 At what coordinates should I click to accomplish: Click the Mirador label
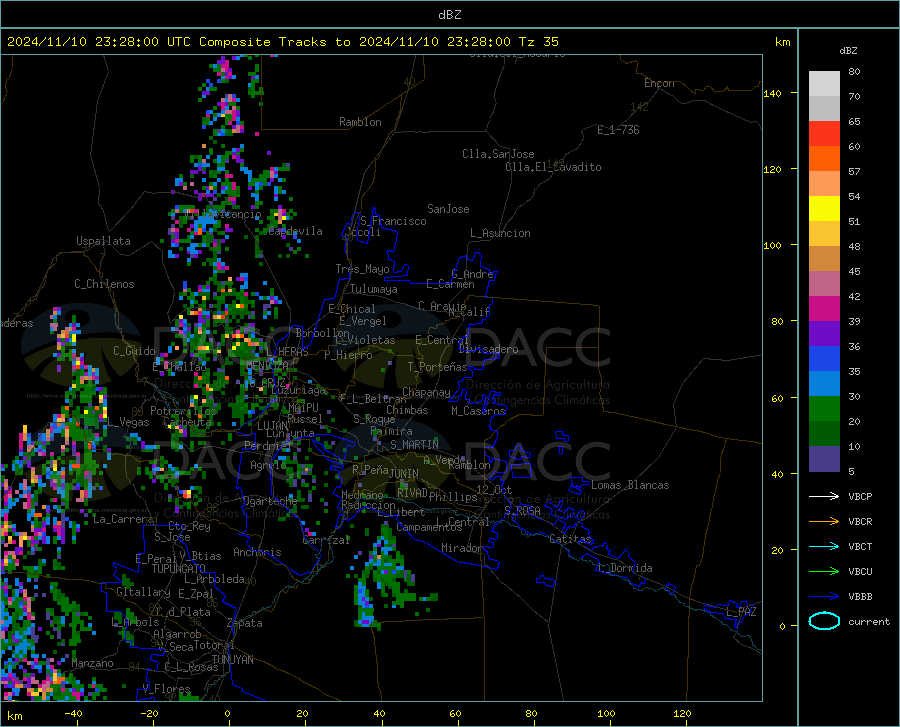coord(462,548)
